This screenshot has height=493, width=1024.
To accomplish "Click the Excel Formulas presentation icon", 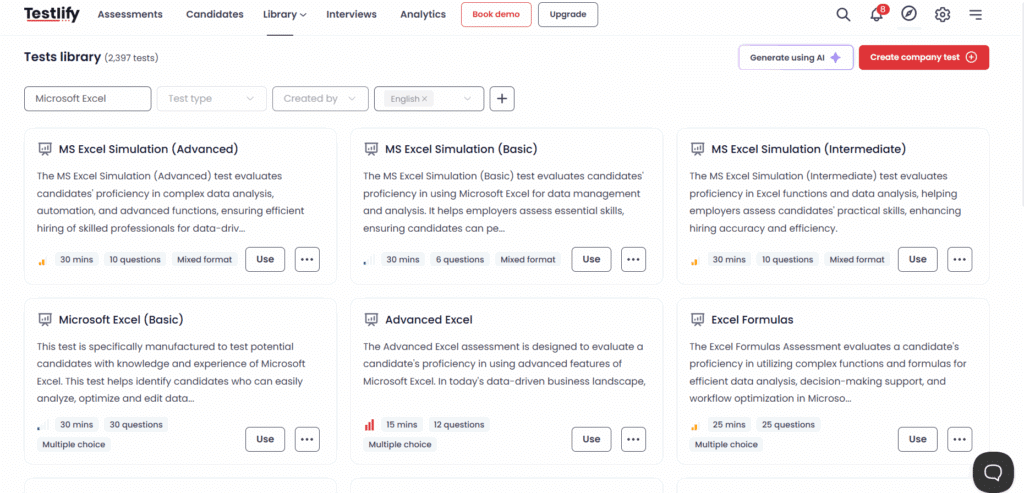I will click(x=697, y=319).
